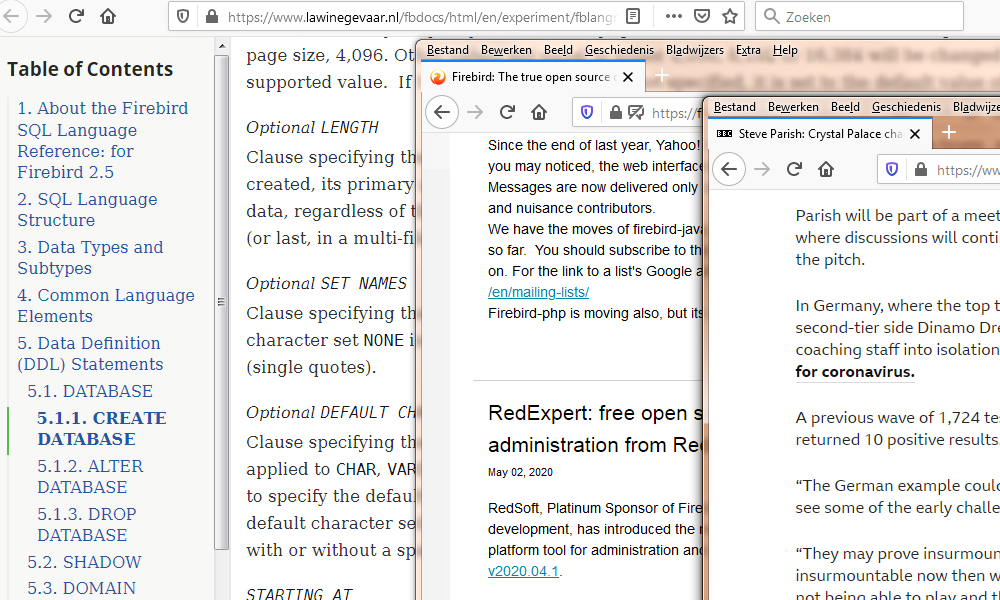The height and width of the screenshot is (600, 1000).
Task: Open Beeld menu in Steve Parish window
Action: click(845, 106)
